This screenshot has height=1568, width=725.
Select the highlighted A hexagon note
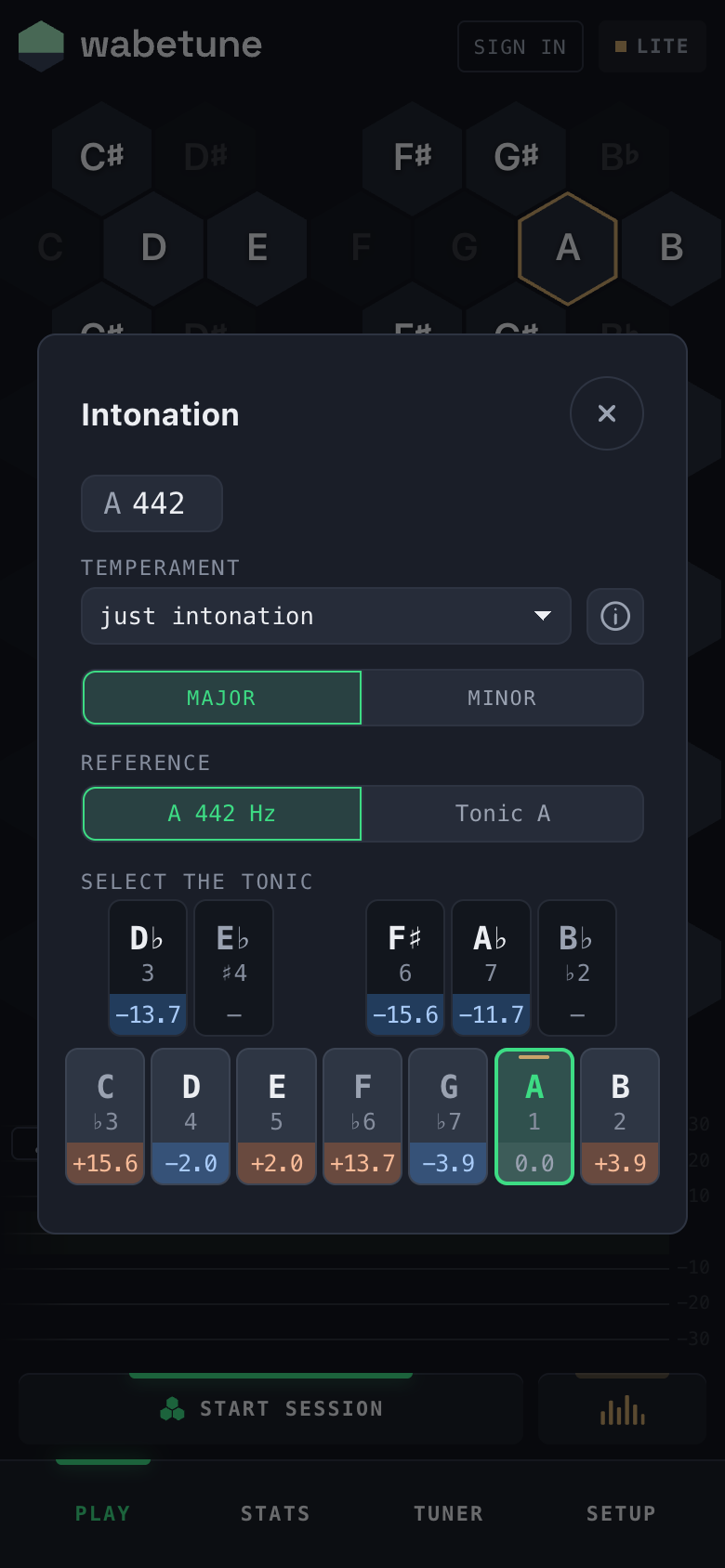(x=567, y=248)
